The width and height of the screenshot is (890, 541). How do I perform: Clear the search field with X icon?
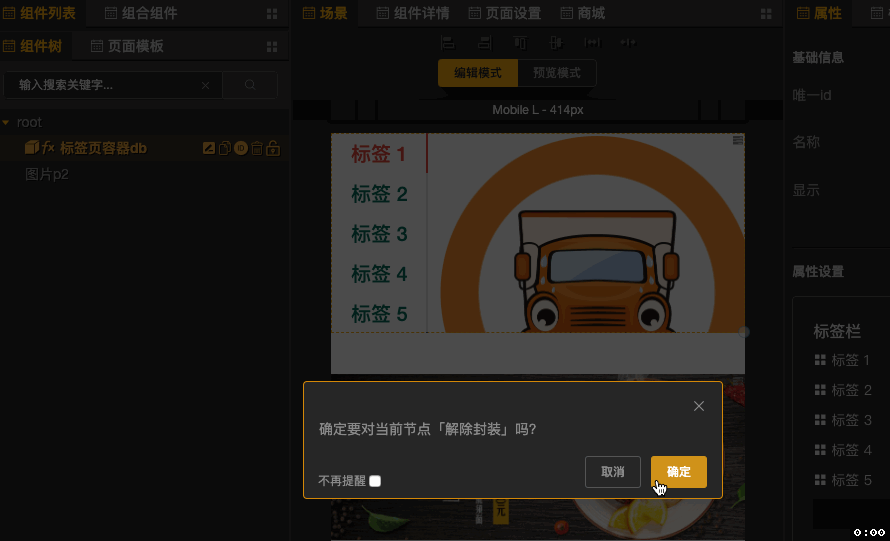[x=205, y=85]
